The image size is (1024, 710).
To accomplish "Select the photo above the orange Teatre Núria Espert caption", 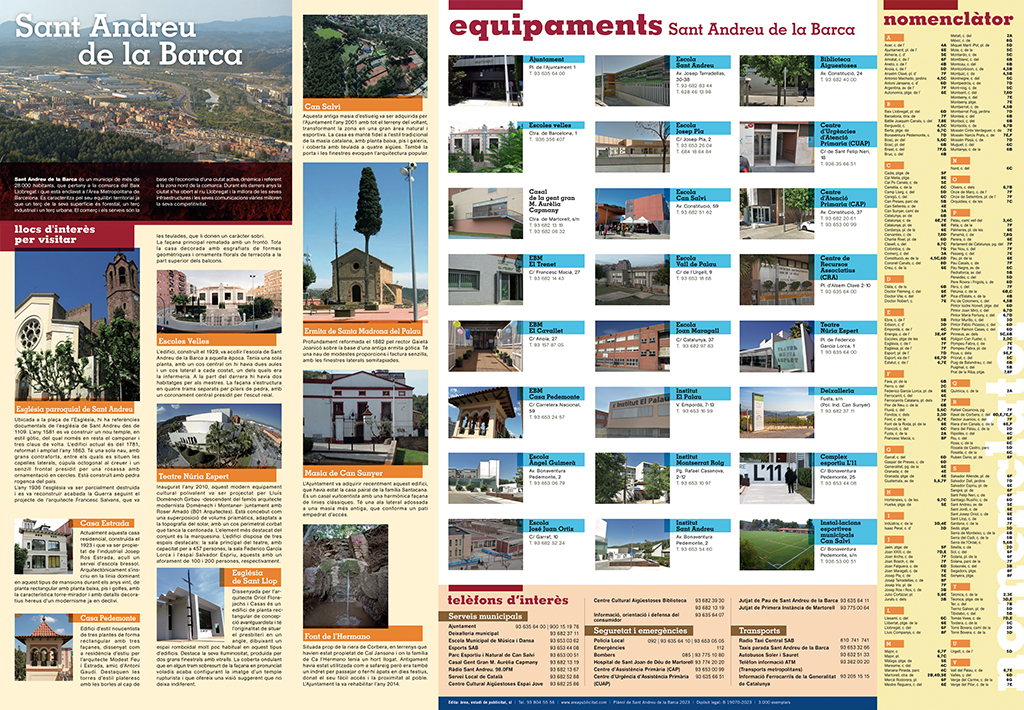I will [219, 436].
